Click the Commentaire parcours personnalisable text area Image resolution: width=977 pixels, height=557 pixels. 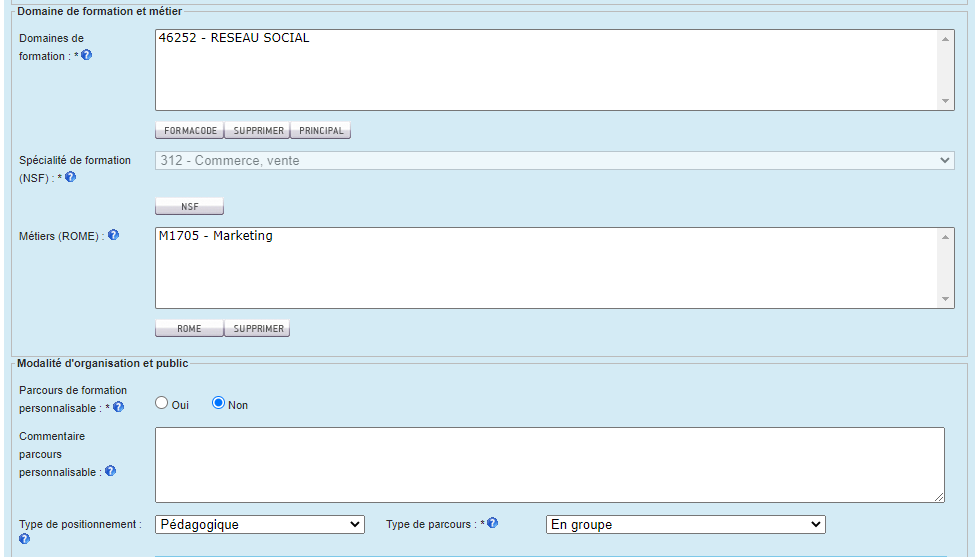pos(550,465)
